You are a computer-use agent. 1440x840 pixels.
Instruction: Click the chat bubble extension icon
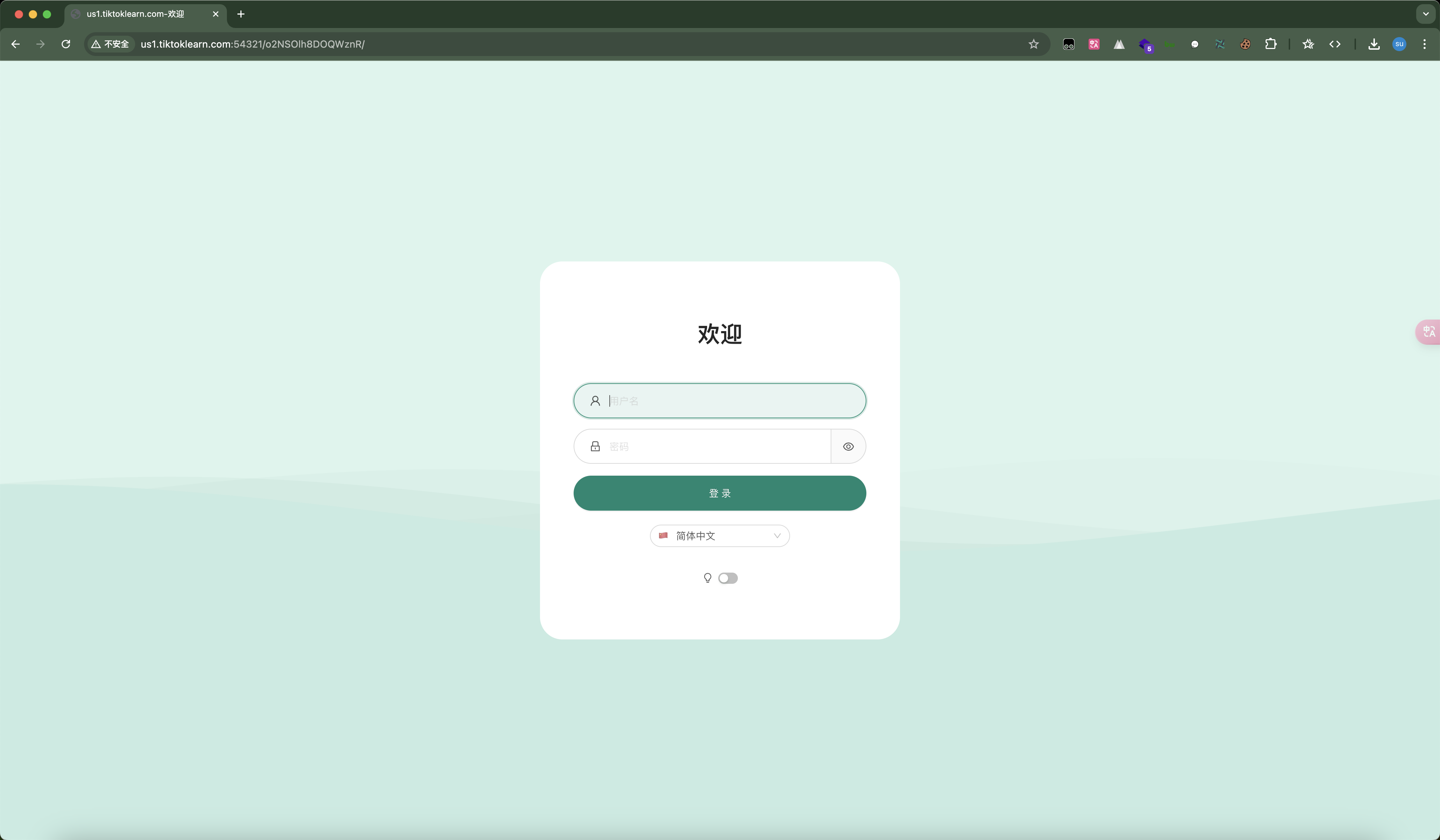tap(1194, 44)
